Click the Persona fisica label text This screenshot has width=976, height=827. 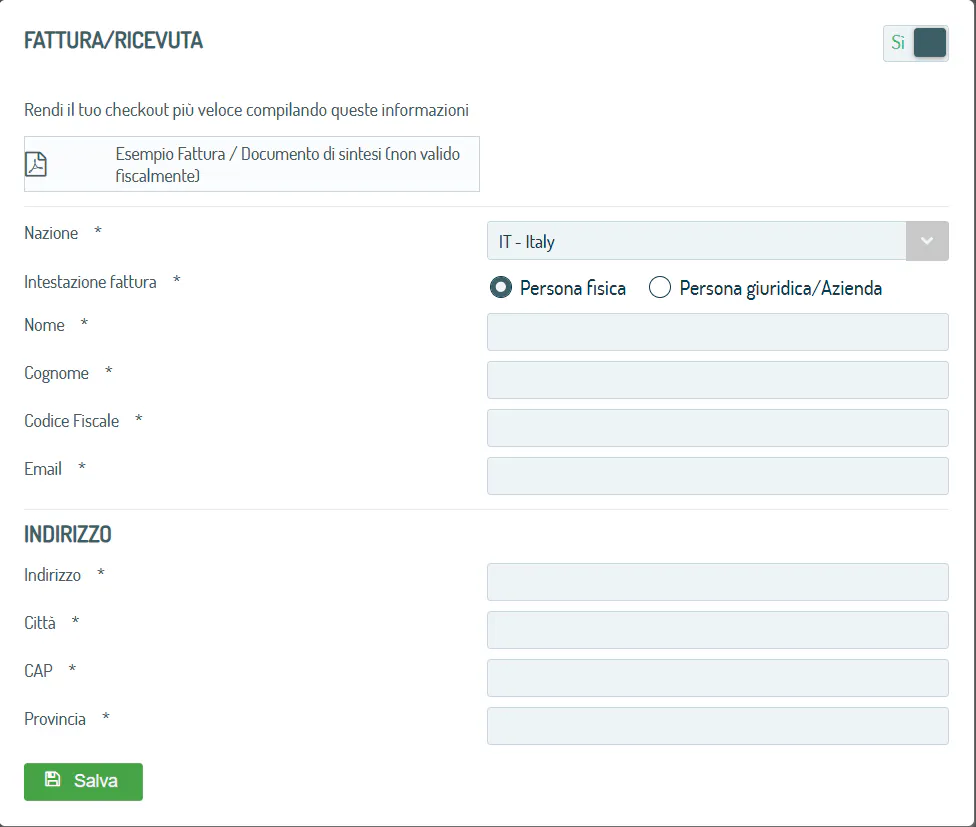[573, 288]
